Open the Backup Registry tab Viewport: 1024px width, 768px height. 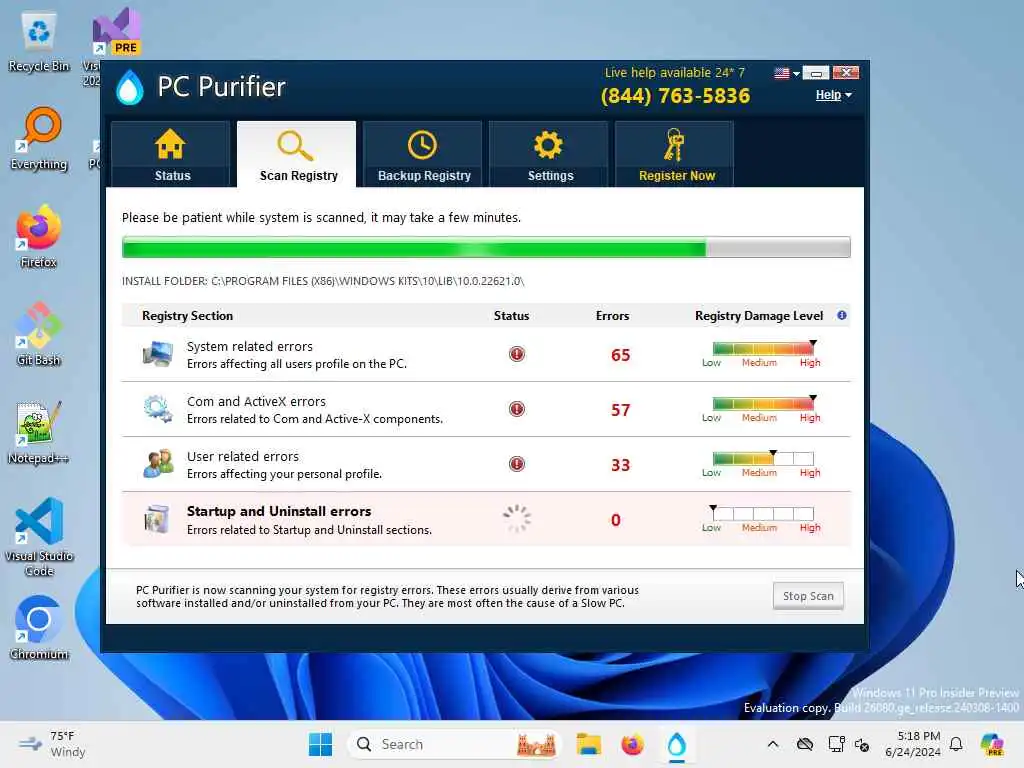(x=423, y=154)
